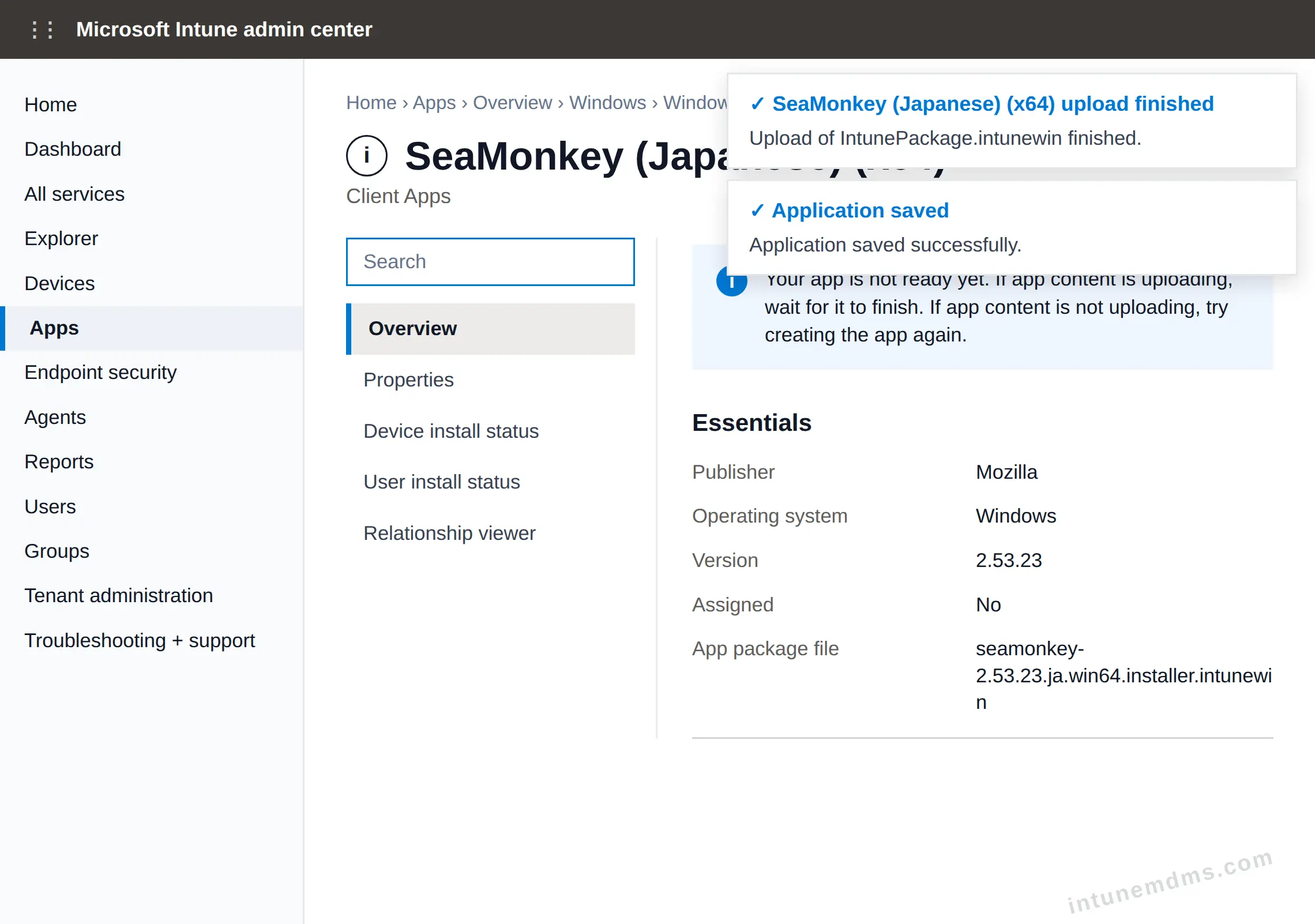Click Apps breadcrumb link
This screenshot has height=924, width=1315.
[434, 103]
